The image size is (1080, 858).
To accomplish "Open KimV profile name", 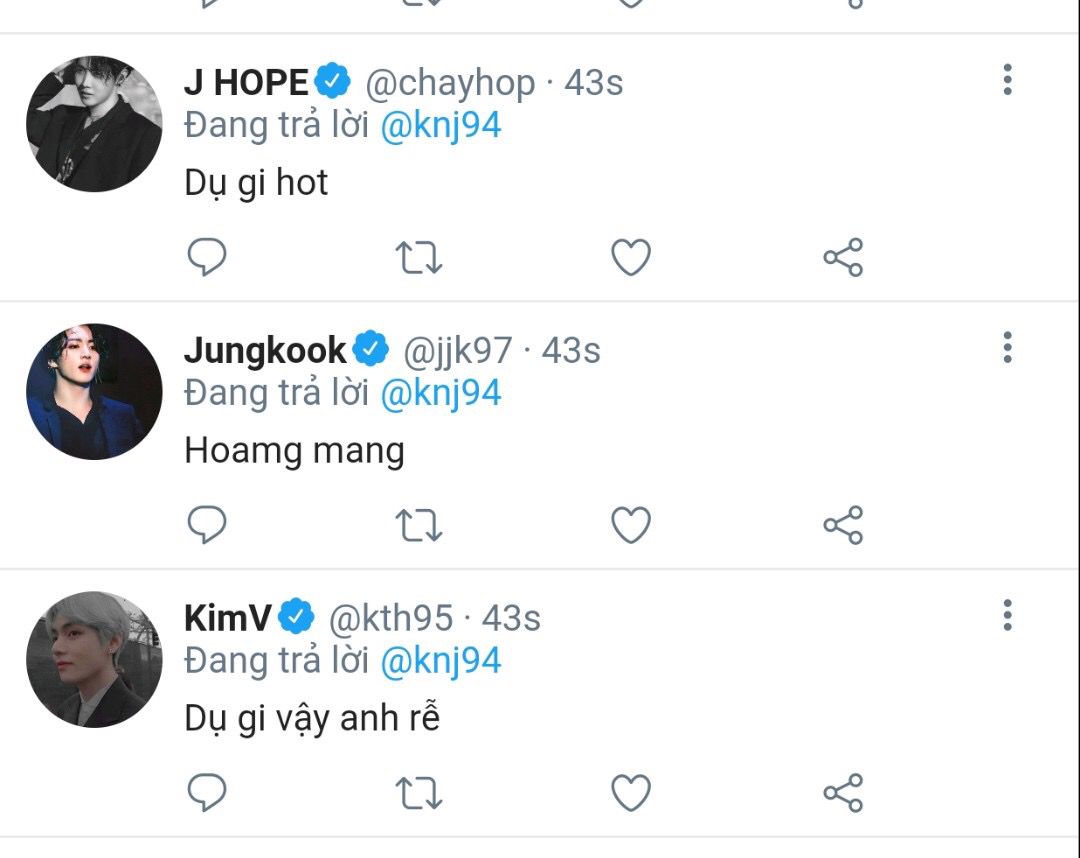I will coord(228,618).
